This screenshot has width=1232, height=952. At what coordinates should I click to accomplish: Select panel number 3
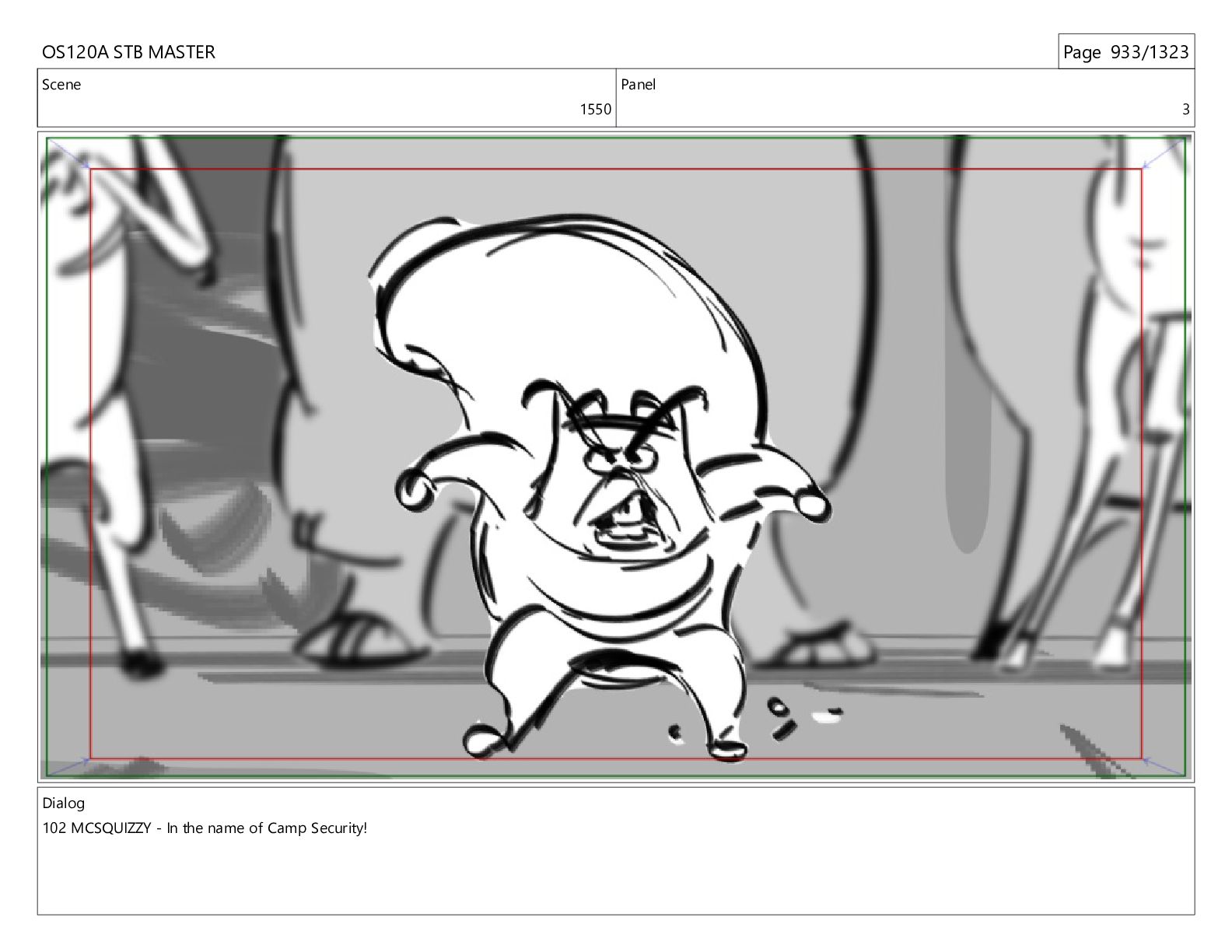coord(1185,110)
